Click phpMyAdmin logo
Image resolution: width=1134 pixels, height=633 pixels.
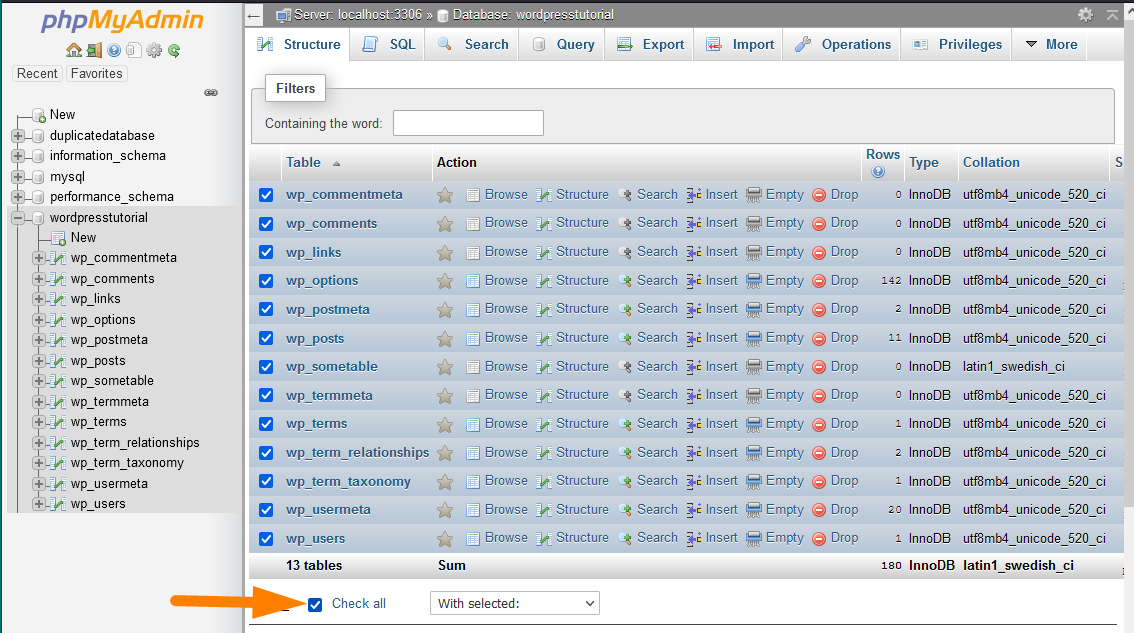pyautogui.click(x=122, y=21)
